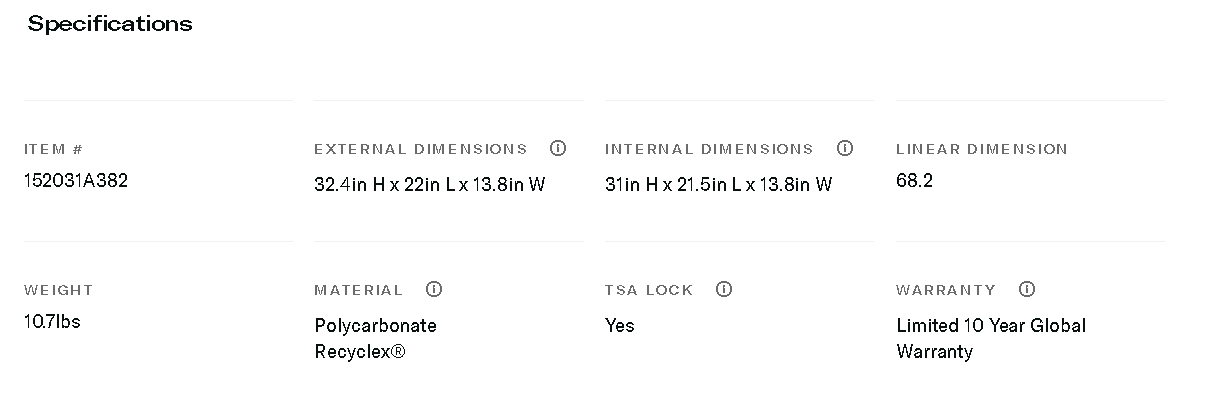Click the linear dimension value 68.2
This screenshot has height=418, width=1224.
[914, 181]
